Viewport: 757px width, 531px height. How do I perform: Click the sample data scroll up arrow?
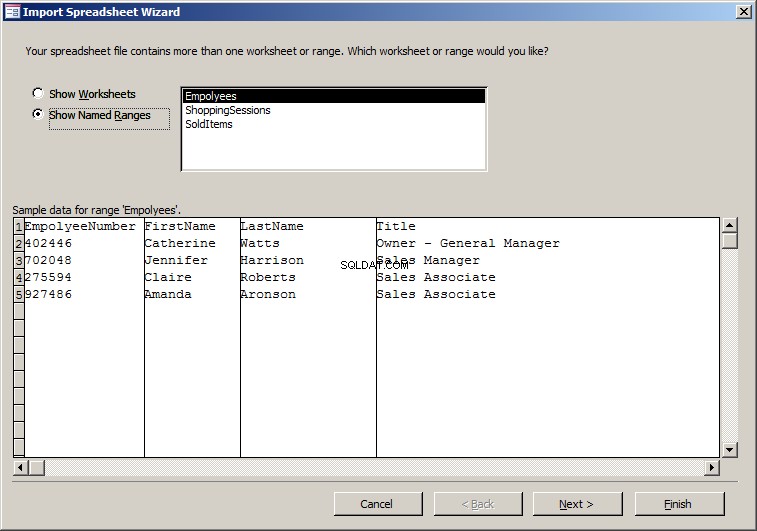click(x=729, y=225)
